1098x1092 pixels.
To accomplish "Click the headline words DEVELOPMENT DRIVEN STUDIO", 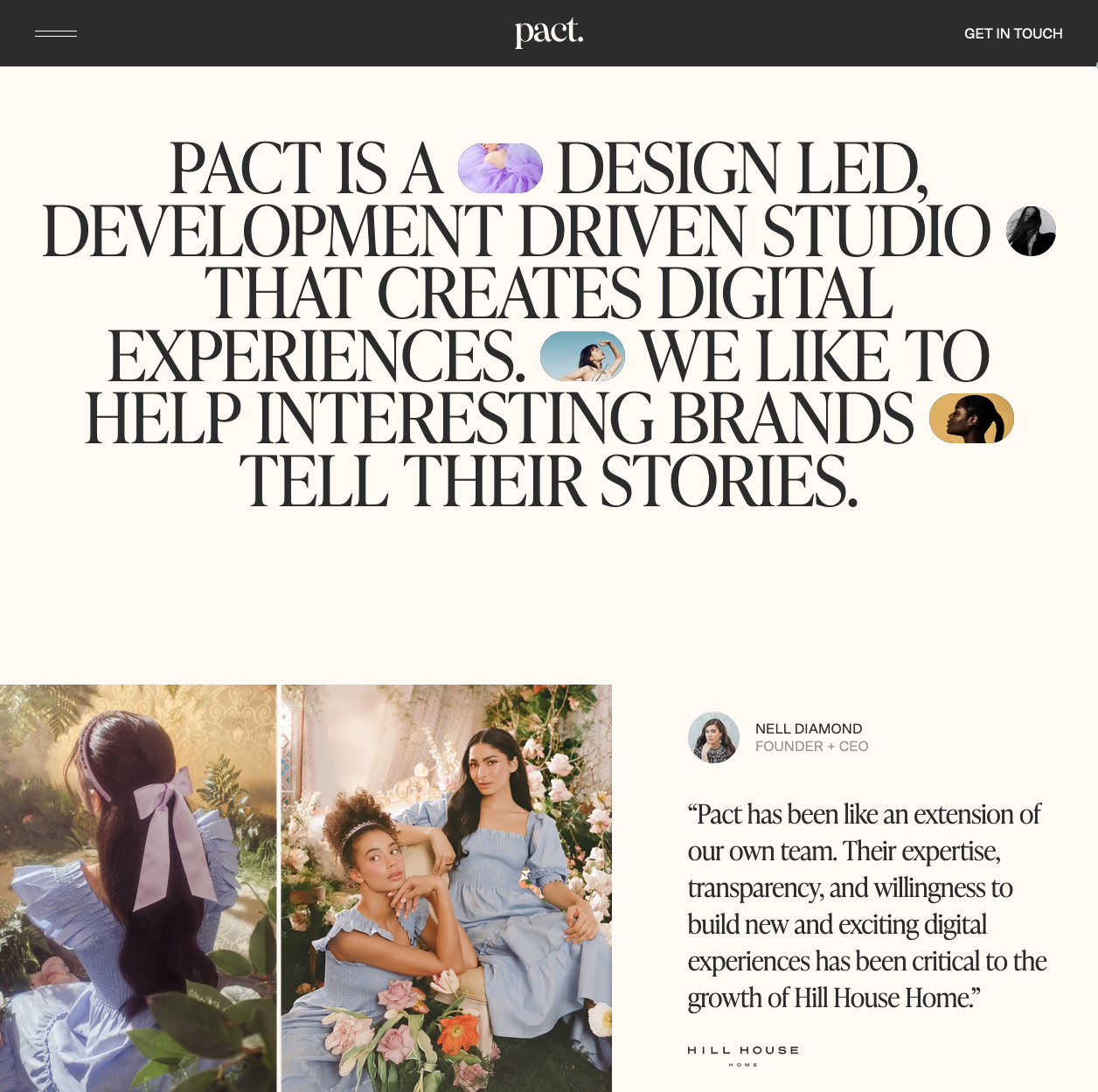I will (x=516, y=232).
